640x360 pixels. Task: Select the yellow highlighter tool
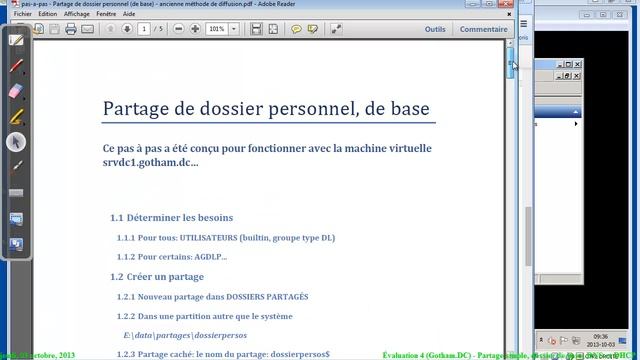(16, 117)
